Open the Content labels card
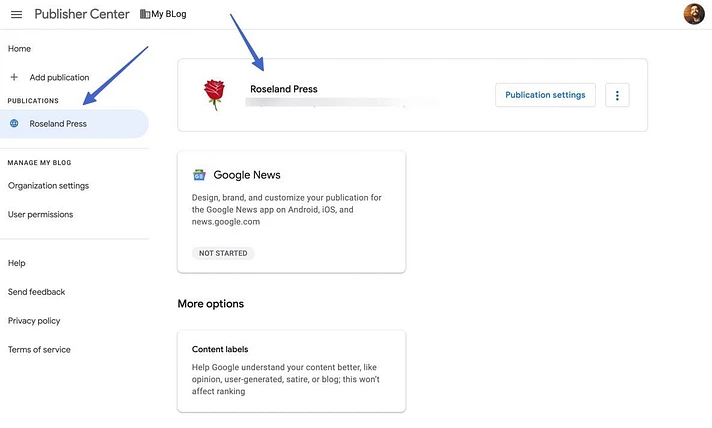712x428 pixels. (x=292, y=371)
